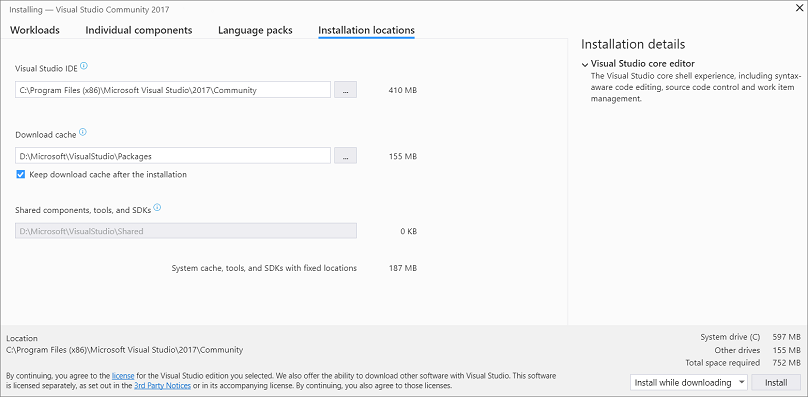Collapse the Visual Studio core editor section
Image resolution: width=808 pixels, height=397 pixels.
tap(584, 65)
